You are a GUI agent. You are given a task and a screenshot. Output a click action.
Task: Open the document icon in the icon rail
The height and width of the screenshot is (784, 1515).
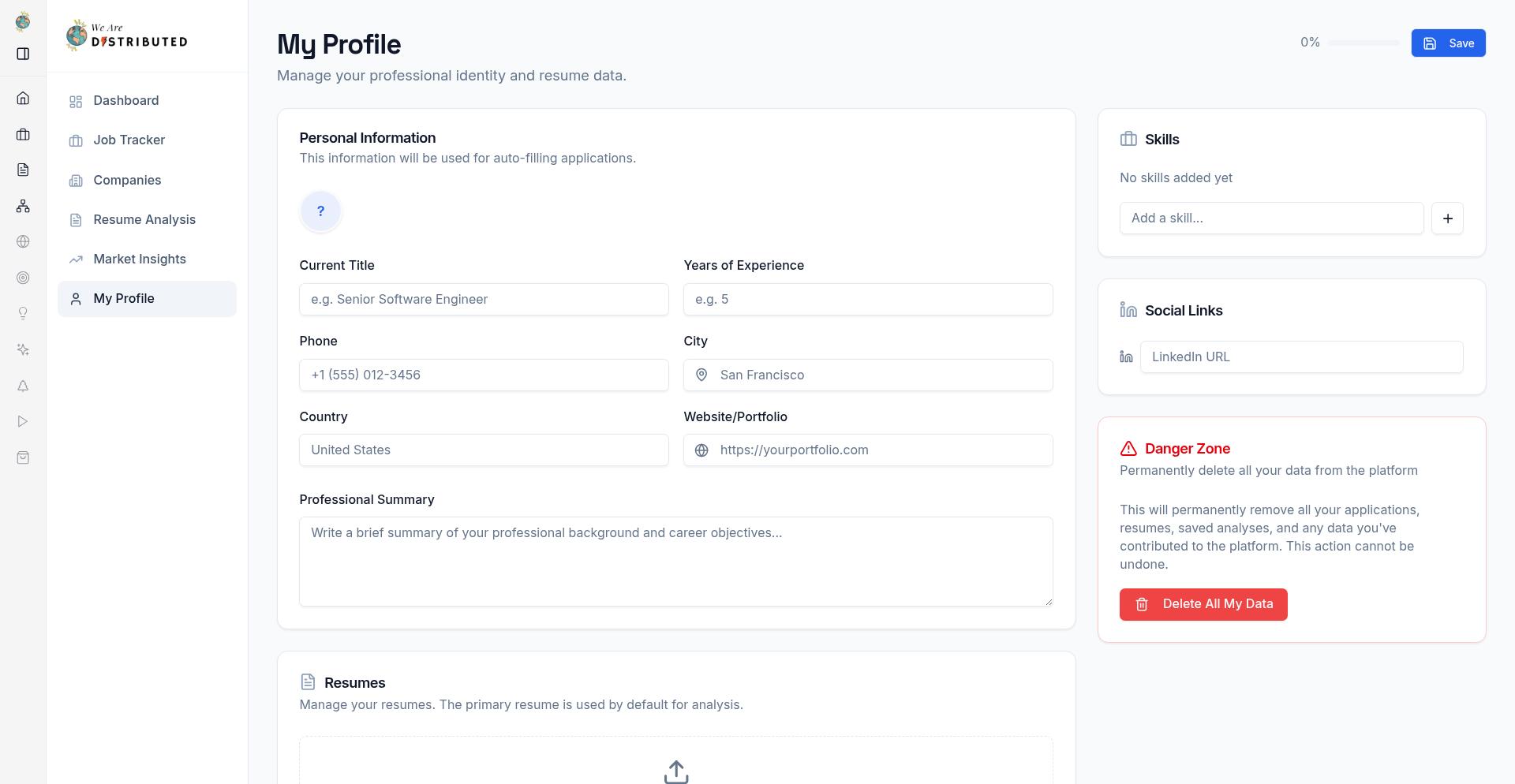click(x=23, y=170)
